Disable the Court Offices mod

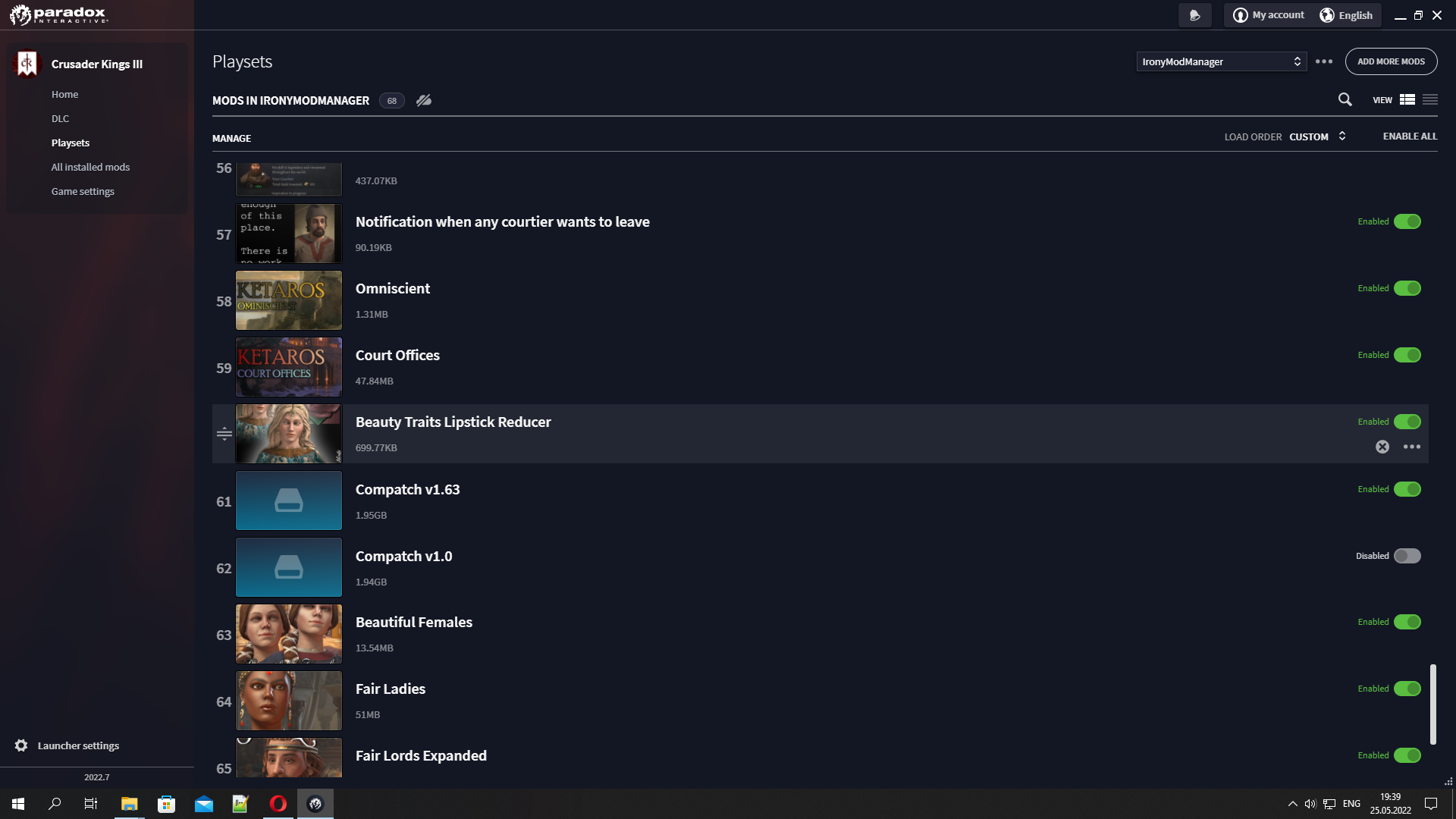[1407, 355]
